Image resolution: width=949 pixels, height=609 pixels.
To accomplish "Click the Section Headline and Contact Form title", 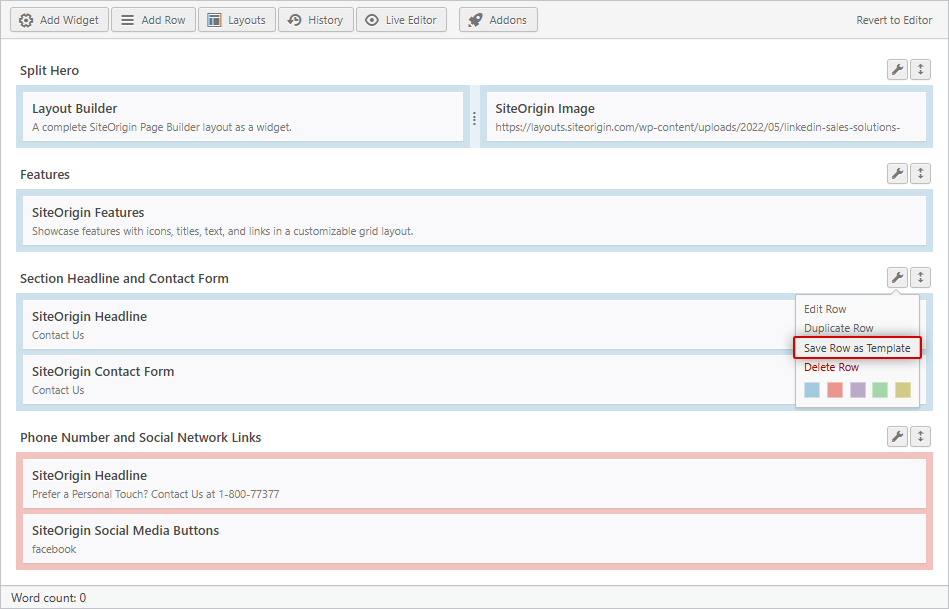I will click(x=124, y=278).
